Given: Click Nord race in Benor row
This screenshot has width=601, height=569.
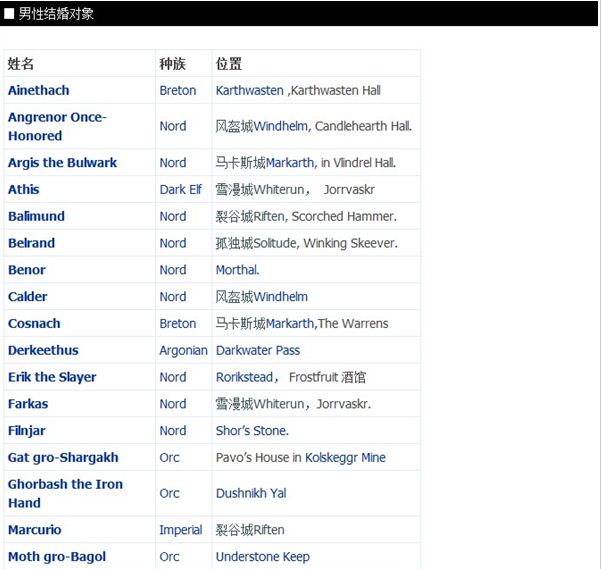Looking at the screenshot, I should (173, 270).
